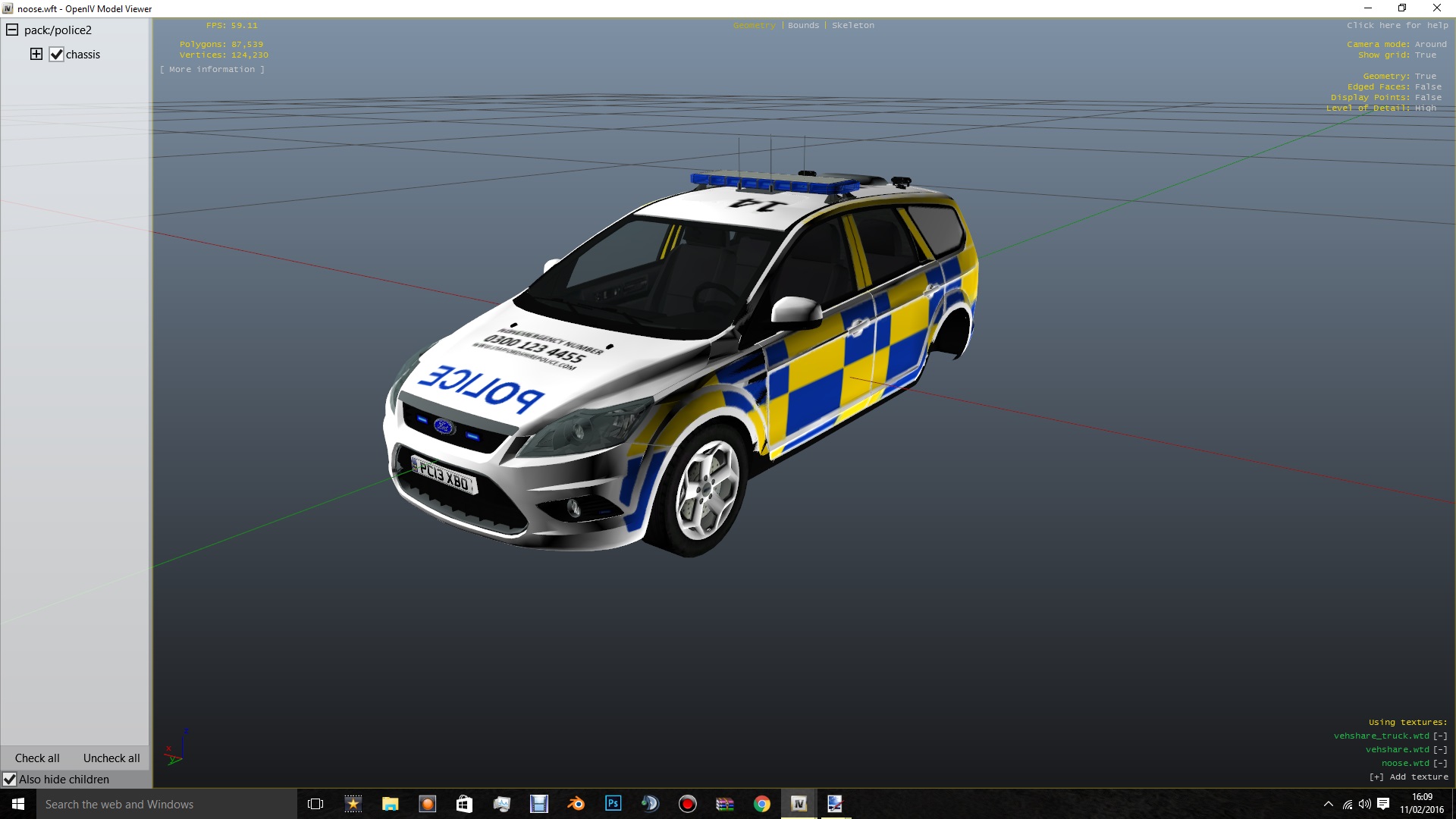Uncheck the chassis visibility checkbox
Screen dimensions: 1456x819
pyautogui.click(x=56, y=55)
